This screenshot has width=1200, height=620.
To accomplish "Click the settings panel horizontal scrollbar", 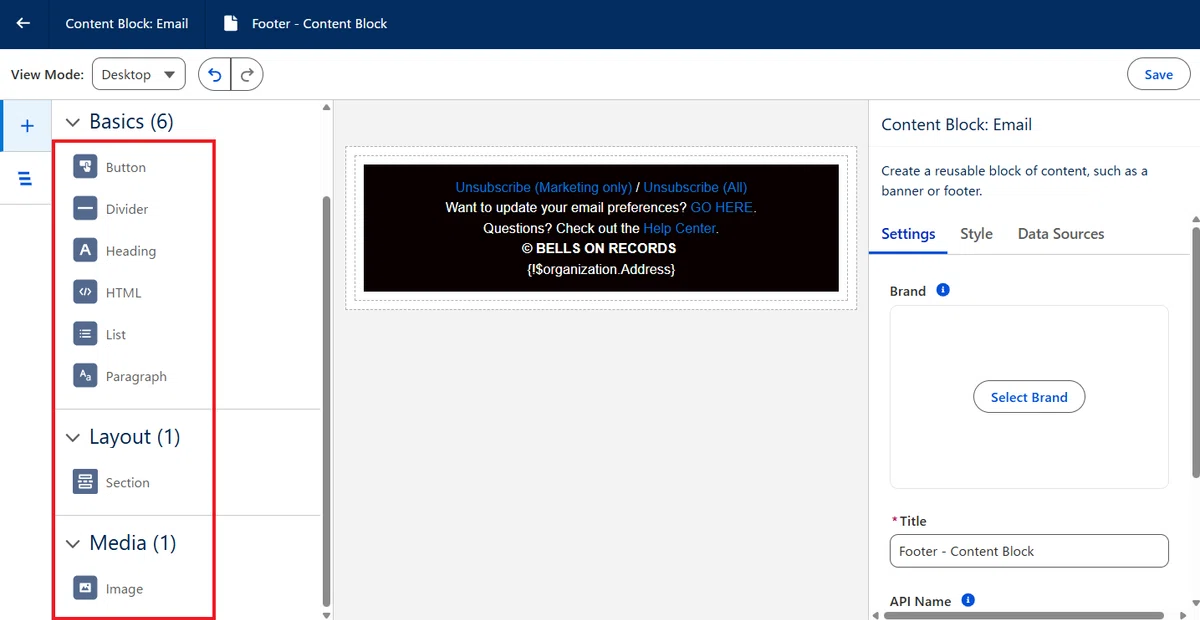I will pyautogui.click(x=1023, y=615).
